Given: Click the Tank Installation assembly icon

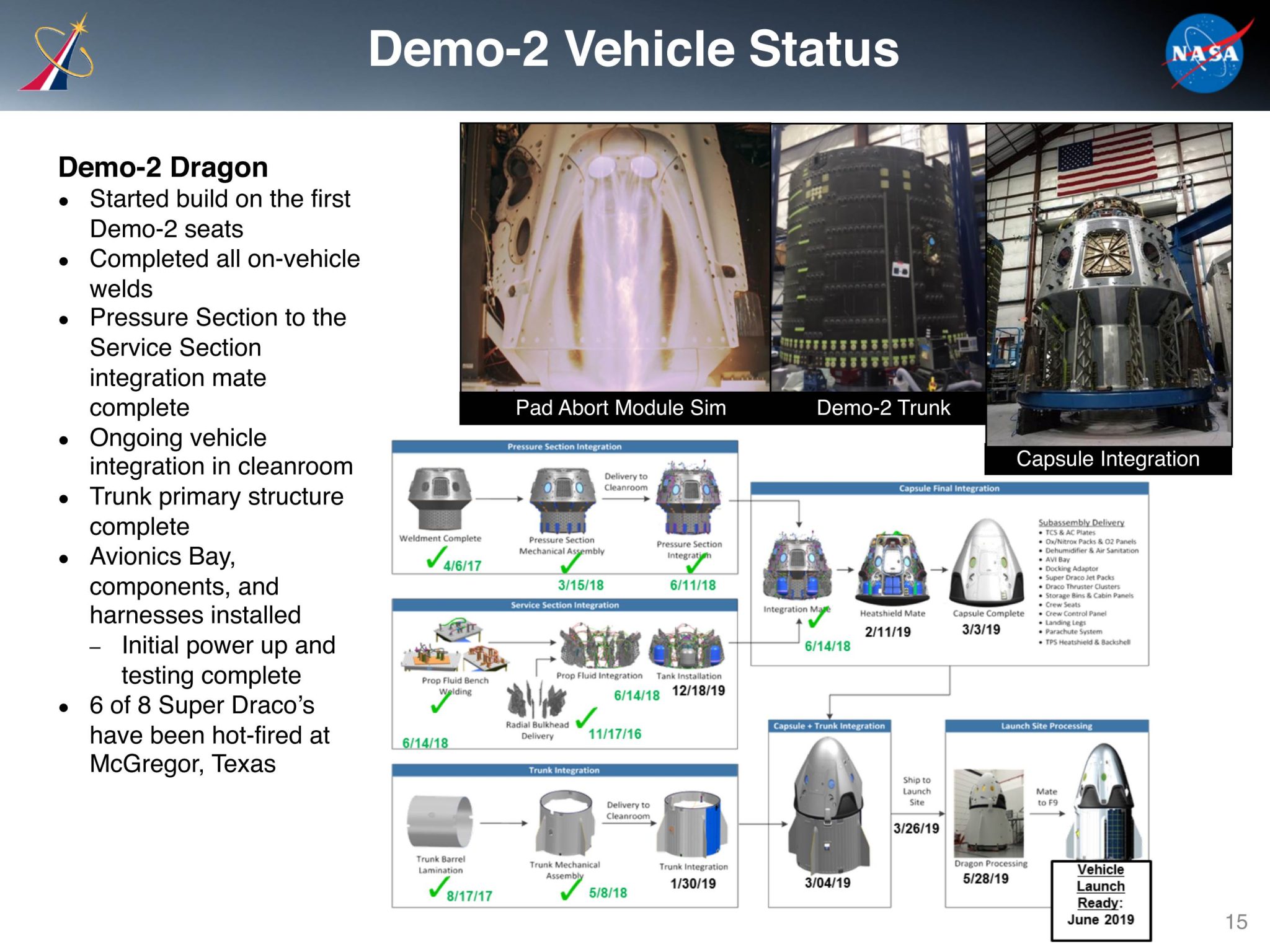Looking at the screenshot, I should pos(688,648).
